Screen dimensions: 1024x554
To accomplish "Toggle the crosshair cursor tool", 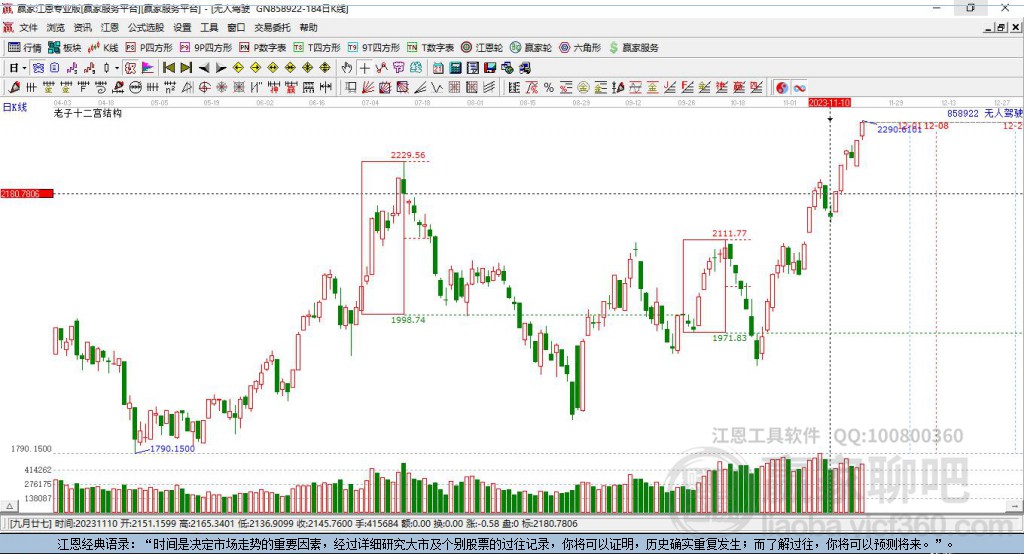I will [x=364, y=68].
